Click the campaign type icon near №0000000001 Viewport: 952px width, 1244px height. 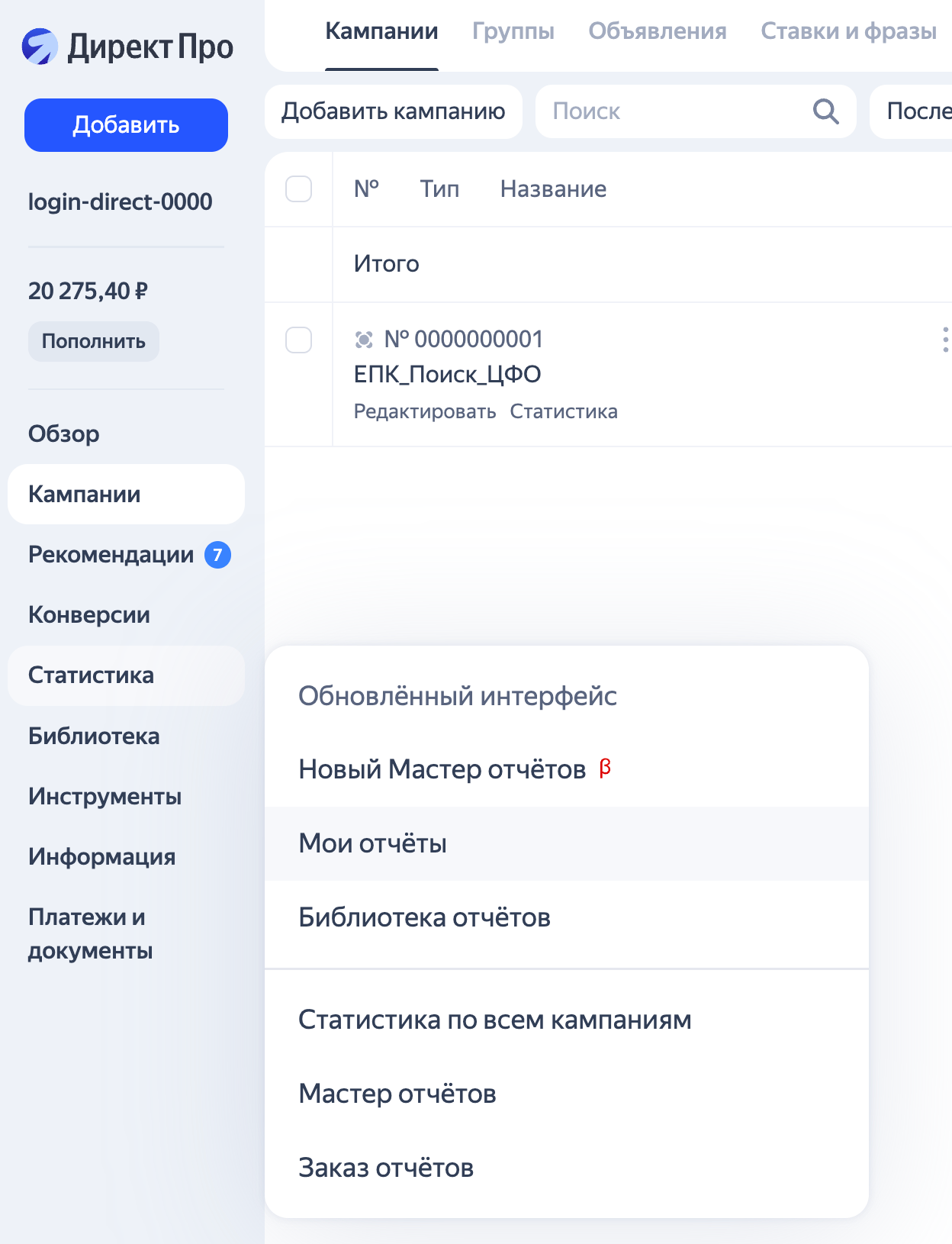[364, 340]
